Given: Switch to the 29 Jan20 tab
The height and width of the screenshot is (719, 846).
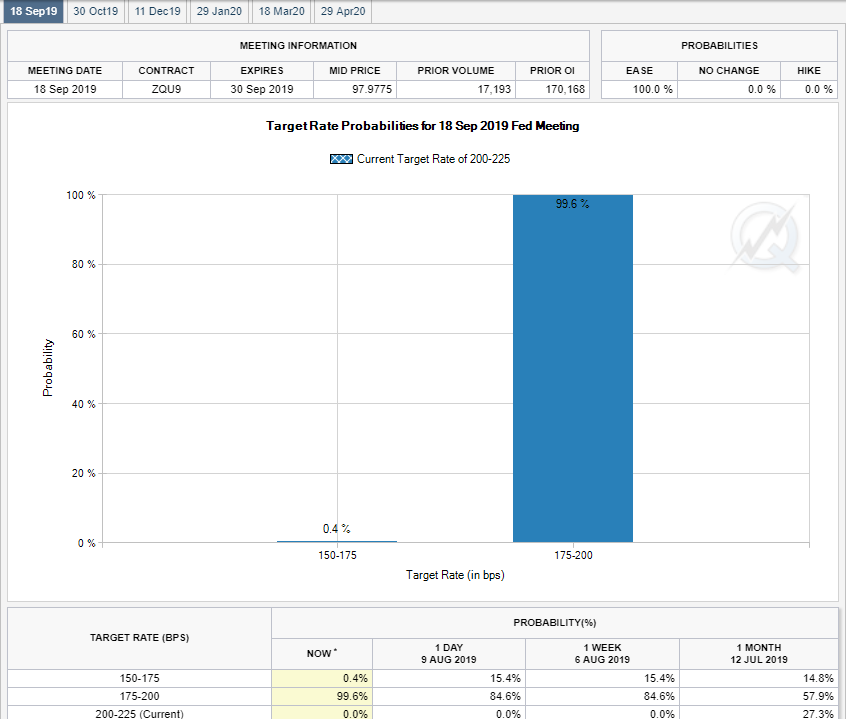Looking at the screenshot, I should pos(219,12).
